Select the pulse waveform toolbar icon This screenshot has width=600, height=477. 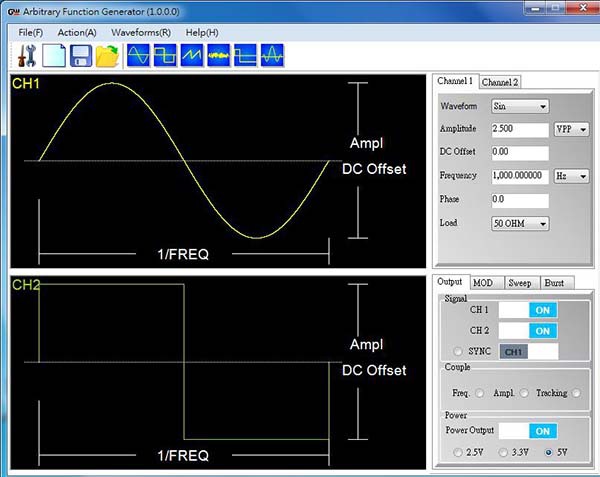(x=245, y=55)
